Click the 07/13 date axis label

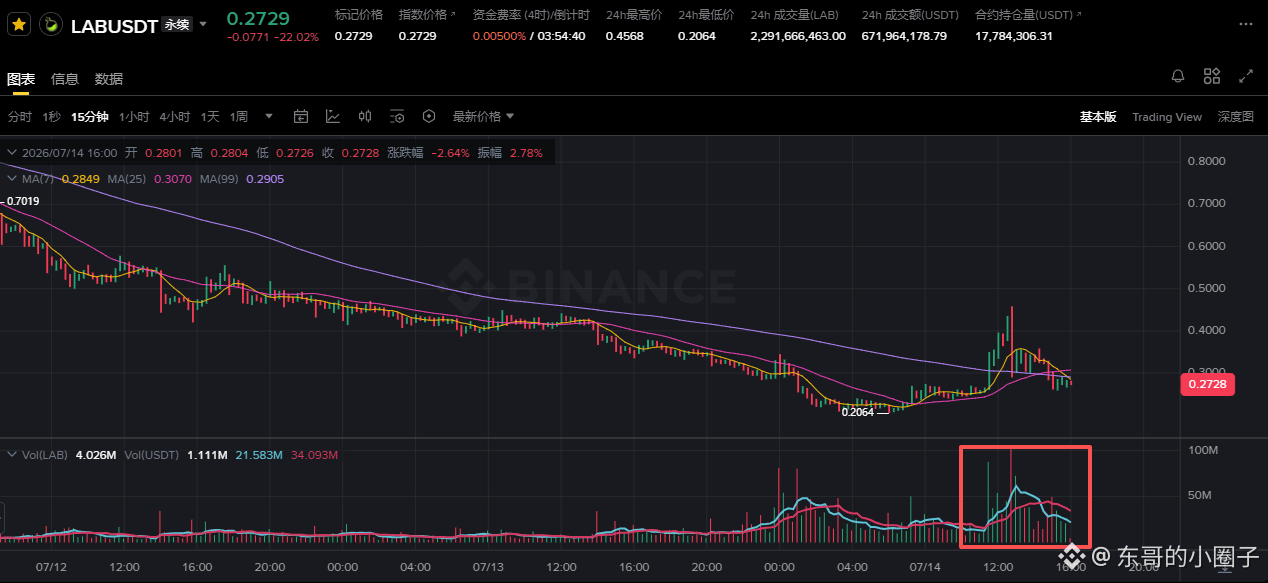pos(488,567)
